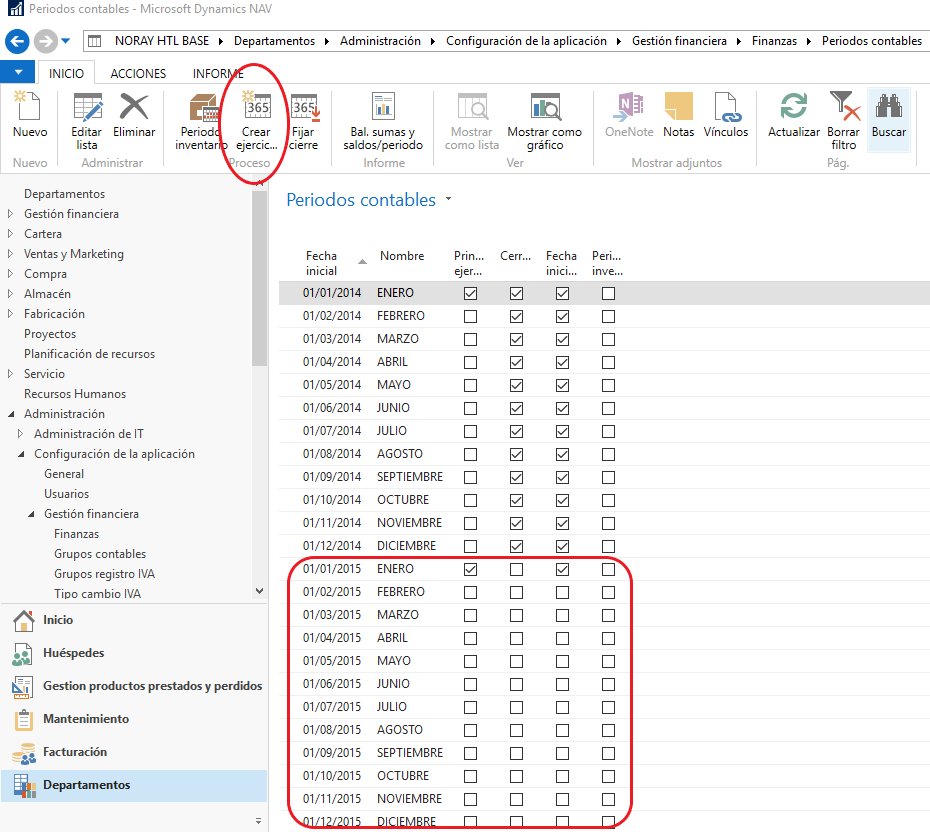The image size is (930, 832).
Task: Open Editar lista in the ribbon
Action: (x=87, y=122)
